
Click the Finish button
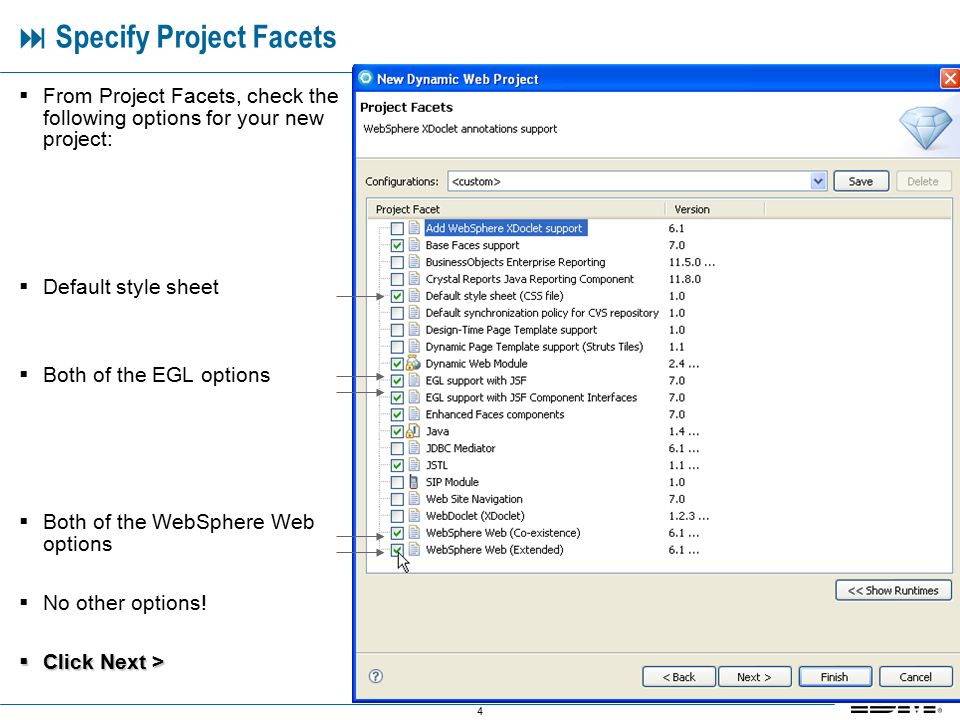coord(834,677)
